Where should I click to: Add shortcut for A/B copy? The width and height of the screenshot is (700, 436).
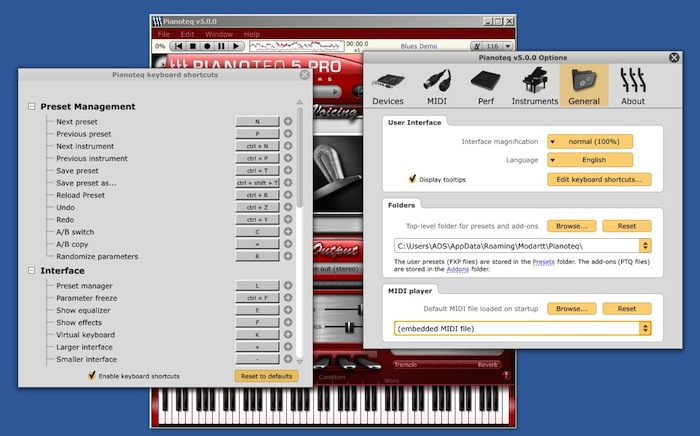point(288,244)
